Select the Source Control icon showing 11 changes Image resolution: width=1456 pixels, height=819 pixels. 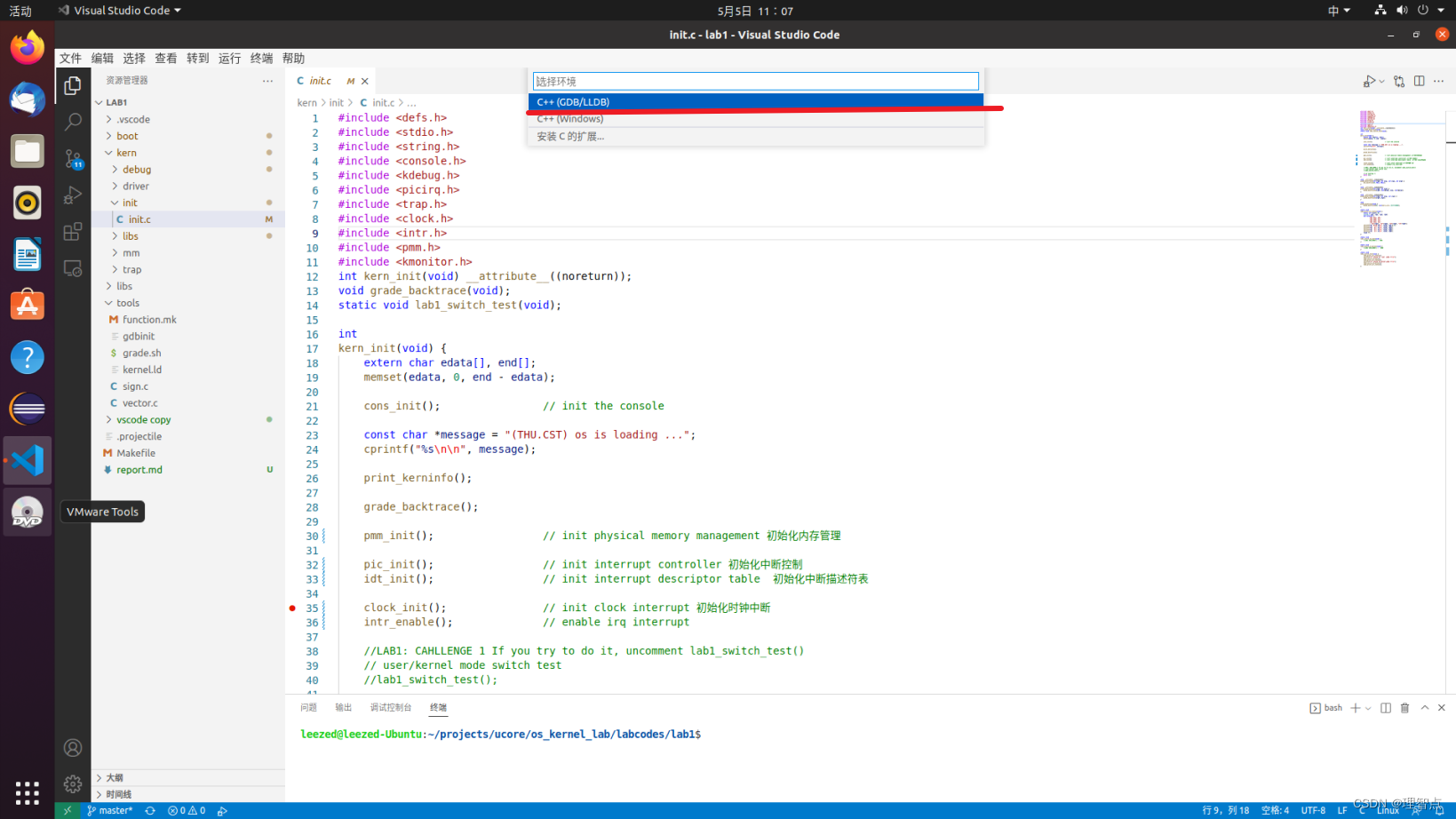(73, 158)
